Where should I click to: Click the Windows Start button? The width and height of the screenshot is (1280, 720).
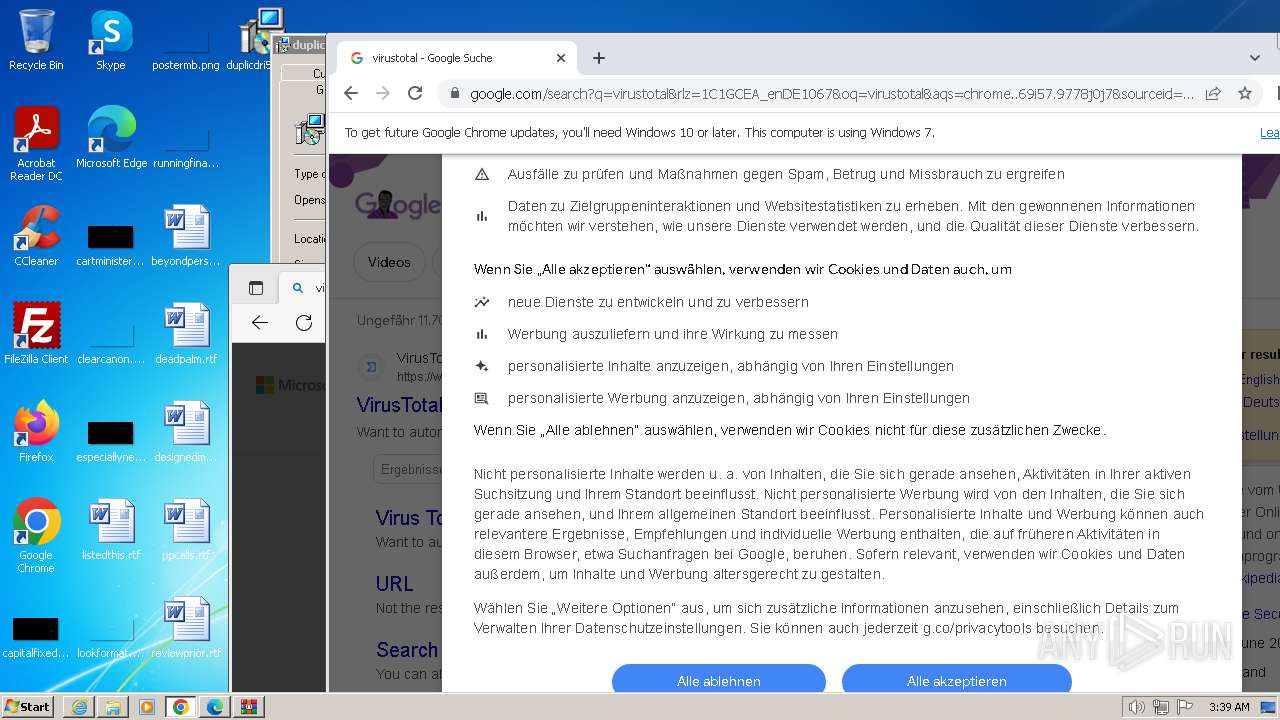coord(28,706)
